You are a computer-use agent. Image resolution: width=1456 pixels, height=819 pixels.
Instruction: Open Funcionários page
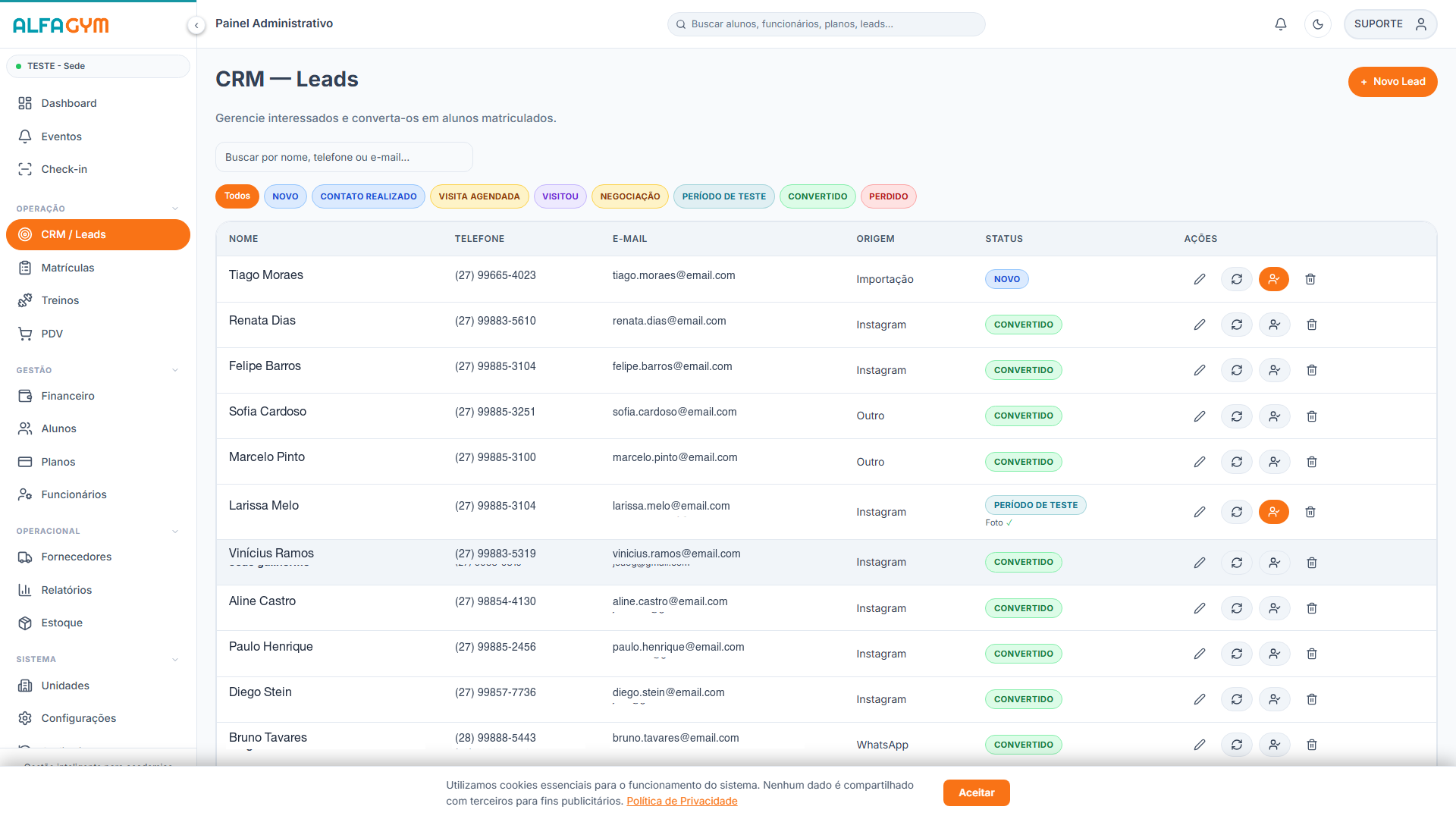pos(98,494)
